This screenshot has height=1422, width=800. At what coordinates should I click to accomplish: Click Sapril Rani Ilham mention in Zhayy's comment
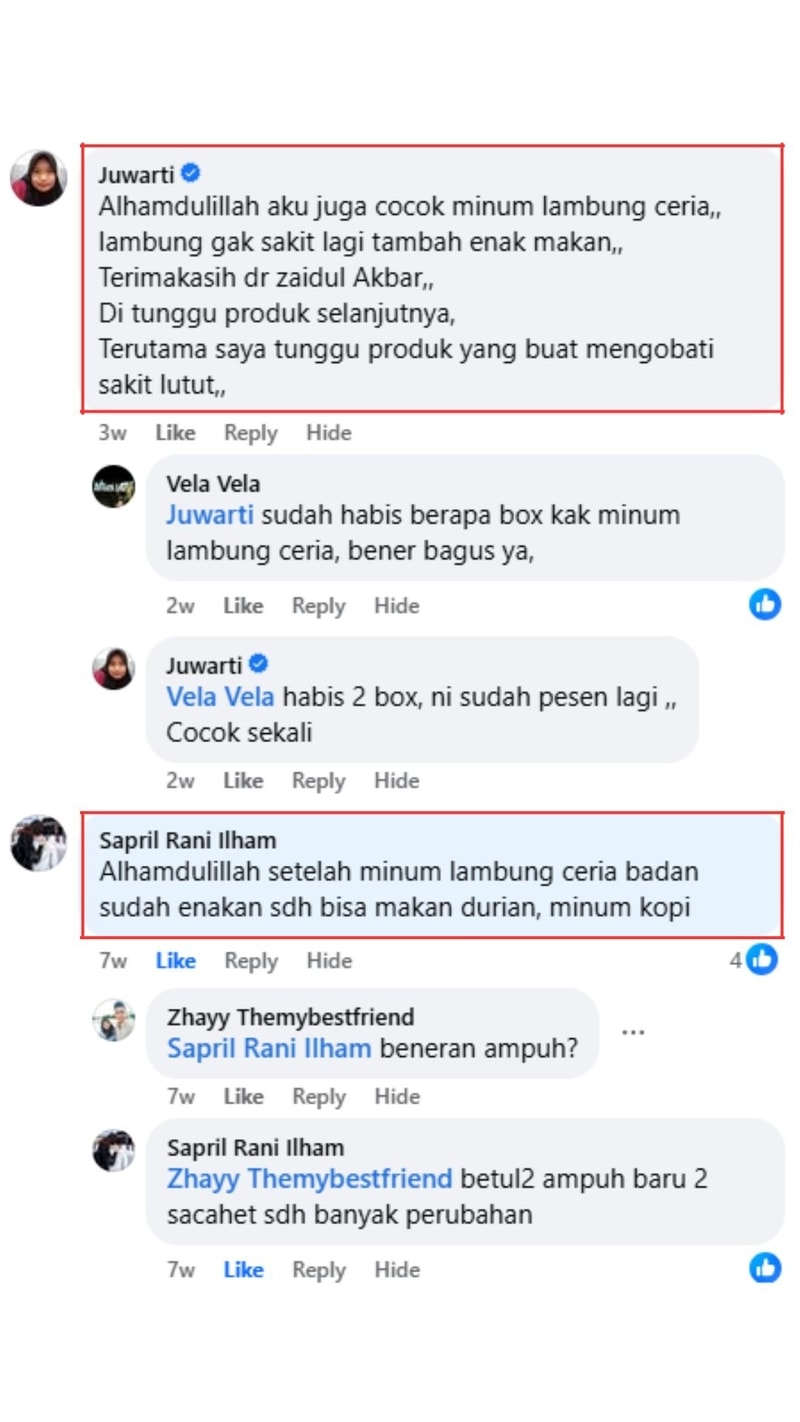click(x=269, y=1048)
